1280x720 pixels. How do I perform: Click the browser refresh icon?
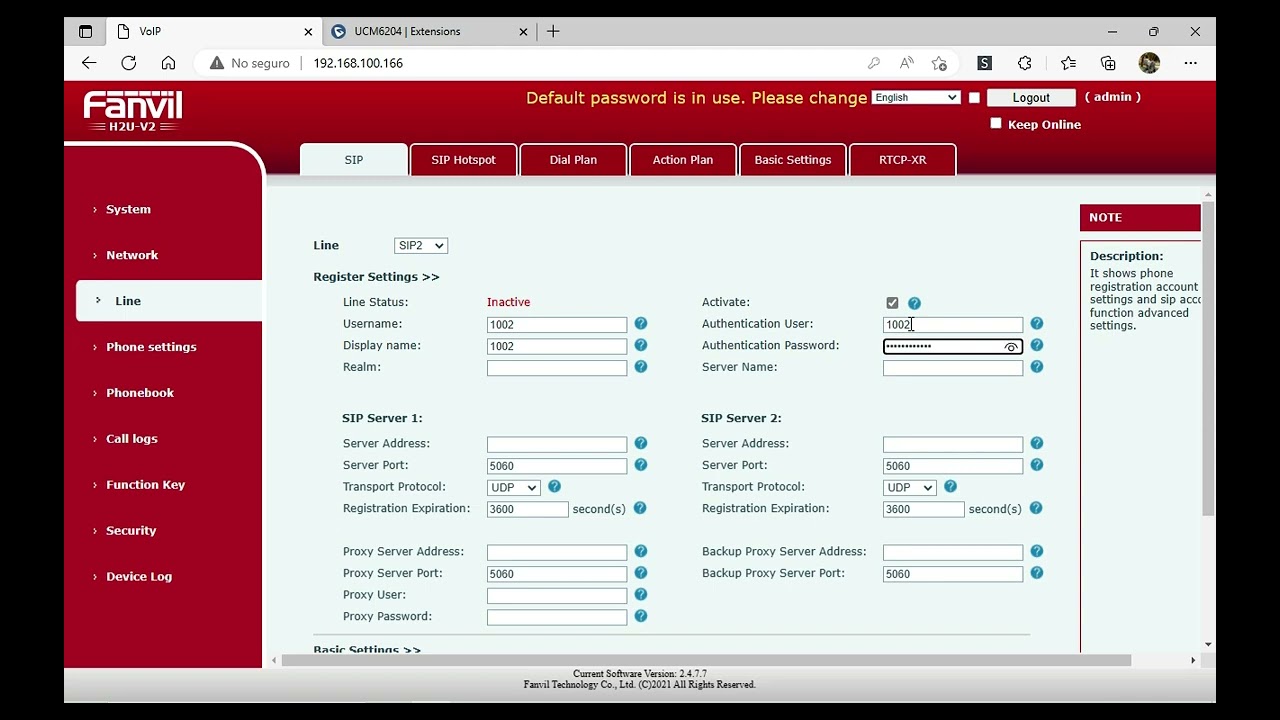coord(128,63)
